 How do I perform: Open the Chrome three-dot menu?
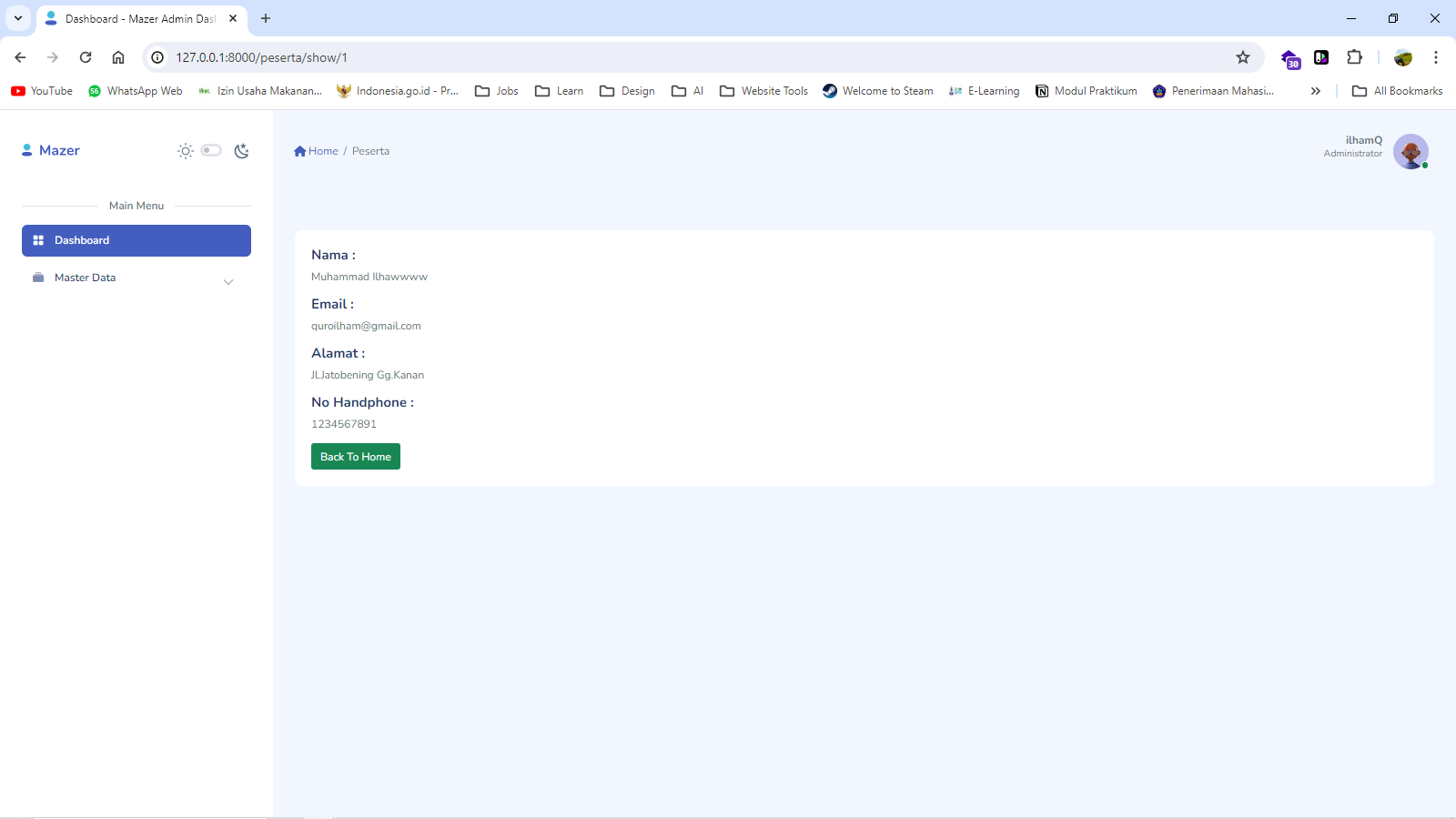1436,57
